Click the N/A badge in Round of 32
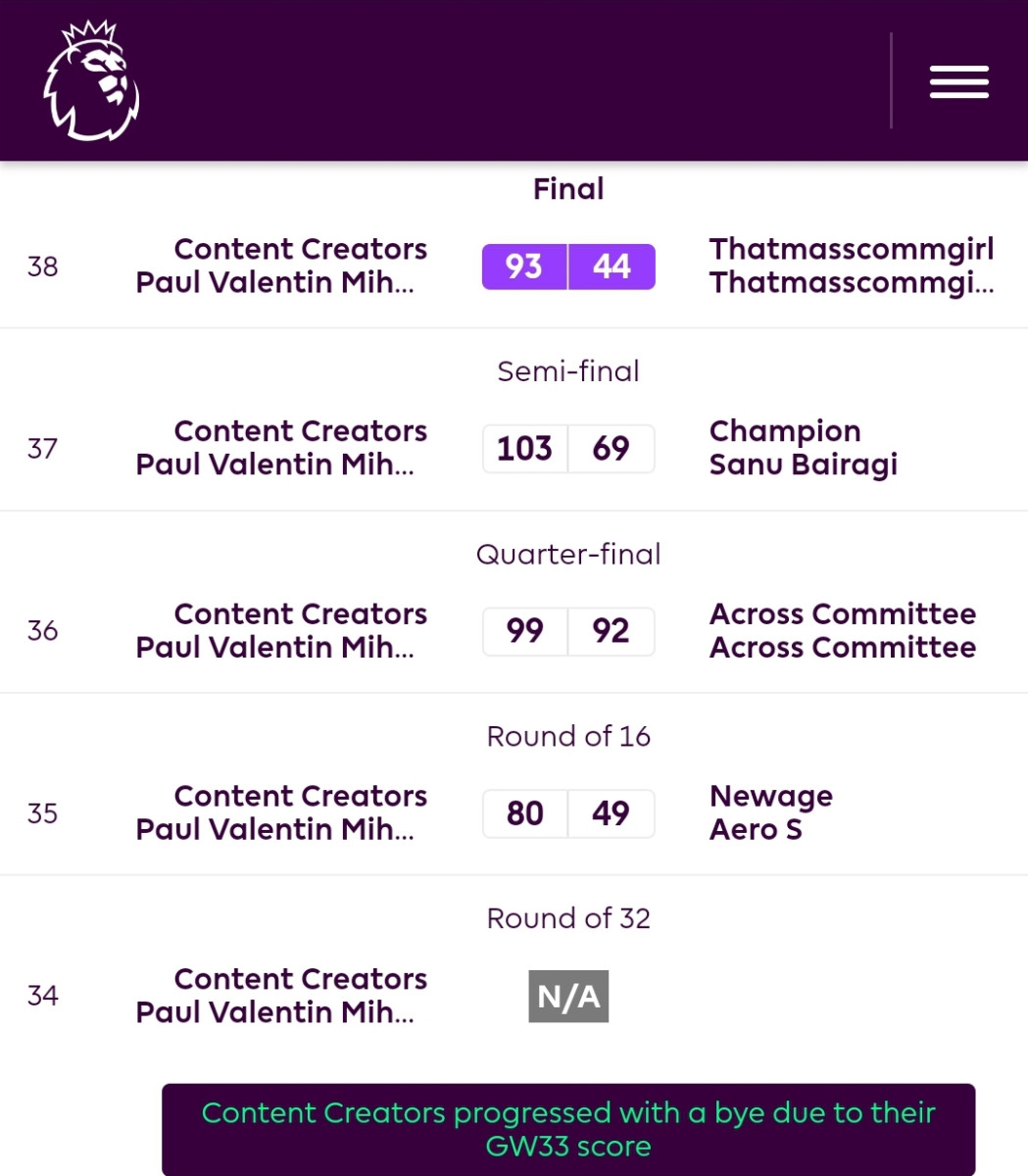The height and width of the screenshot is (1176, 1028). [568, 997]
